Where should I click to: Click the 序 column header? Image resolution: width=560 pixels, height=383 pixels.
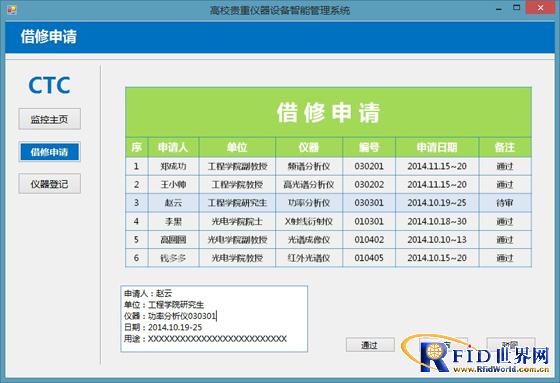tap(137, 147)
